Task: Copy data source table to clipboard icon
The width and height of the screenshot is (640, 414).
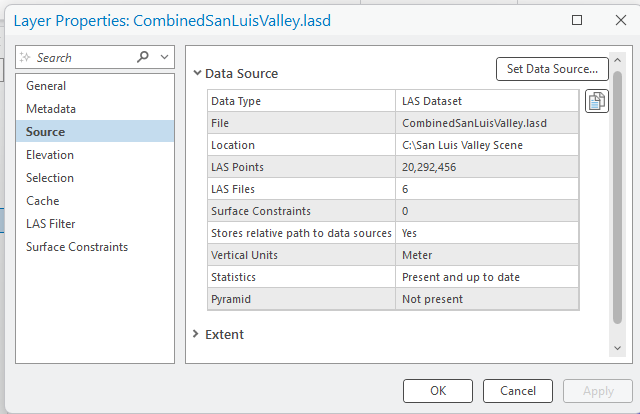Action: 597,101
